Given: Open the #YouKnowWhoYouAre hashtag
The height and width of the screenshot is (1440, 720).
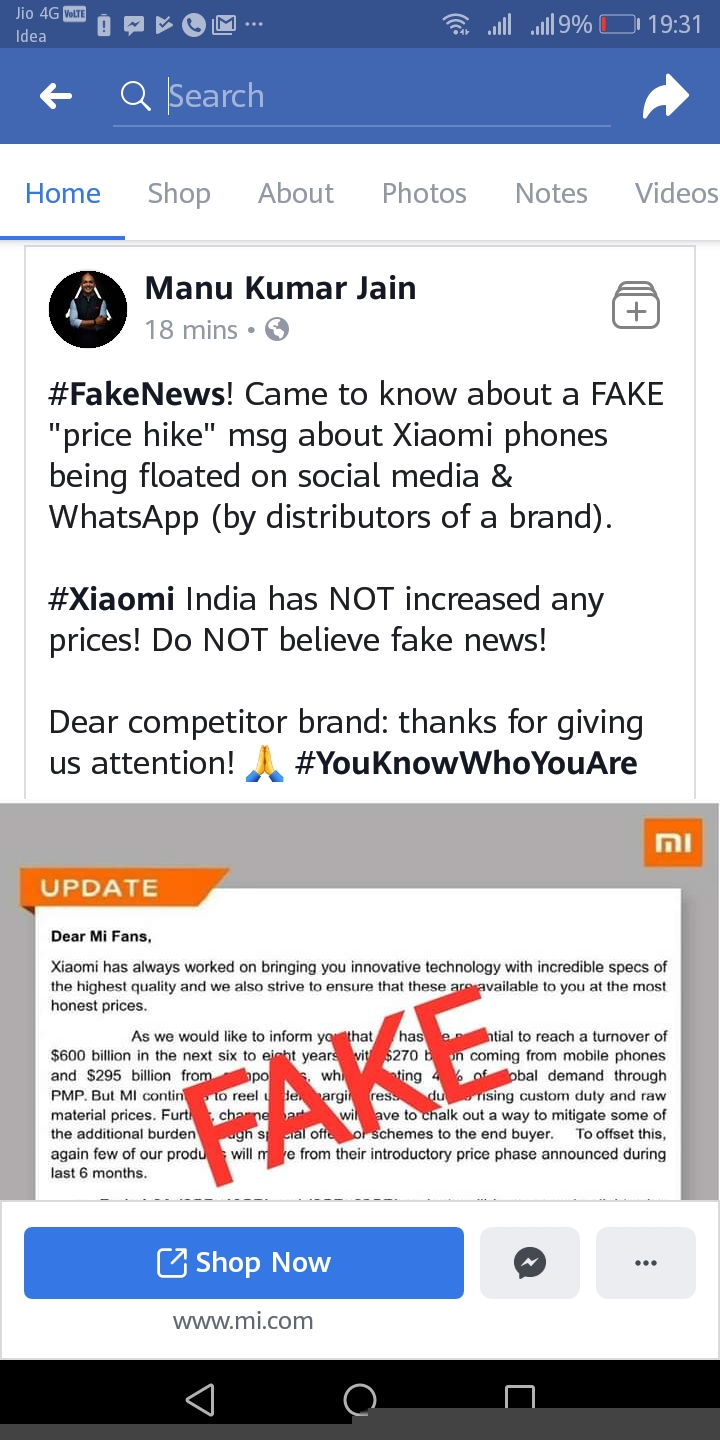Looking at the screenshot, I should (466, 763).
